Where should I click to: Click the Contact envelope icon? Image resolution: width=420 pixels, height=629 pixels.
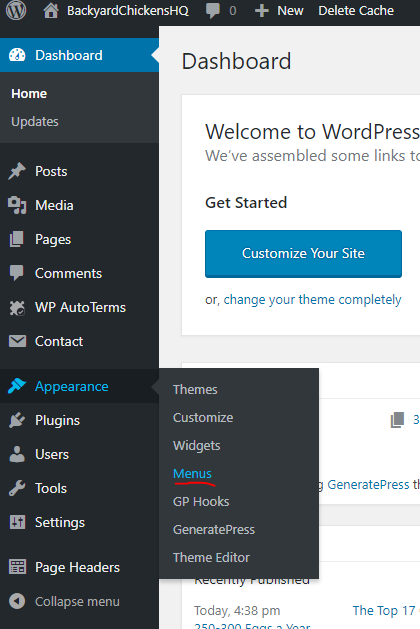(17, 341)
